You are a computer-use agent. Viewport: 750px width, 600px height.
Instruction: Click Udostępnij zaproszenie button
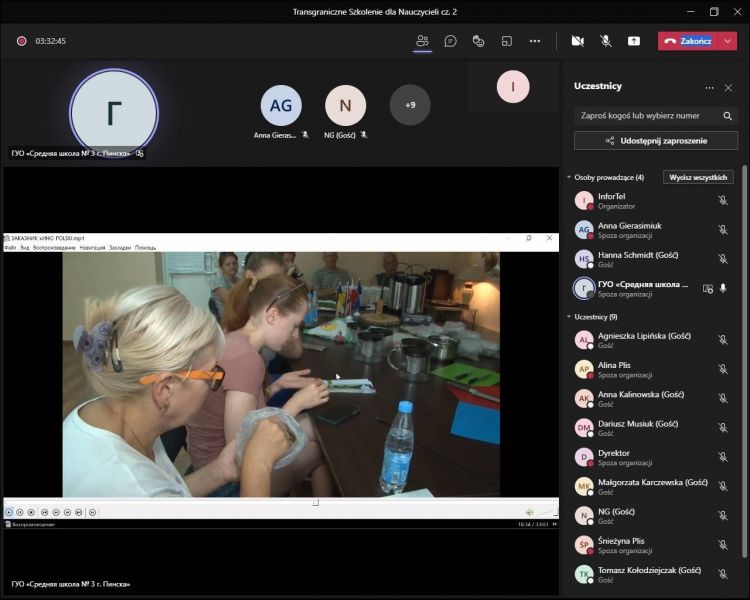(x=656, y=141)
